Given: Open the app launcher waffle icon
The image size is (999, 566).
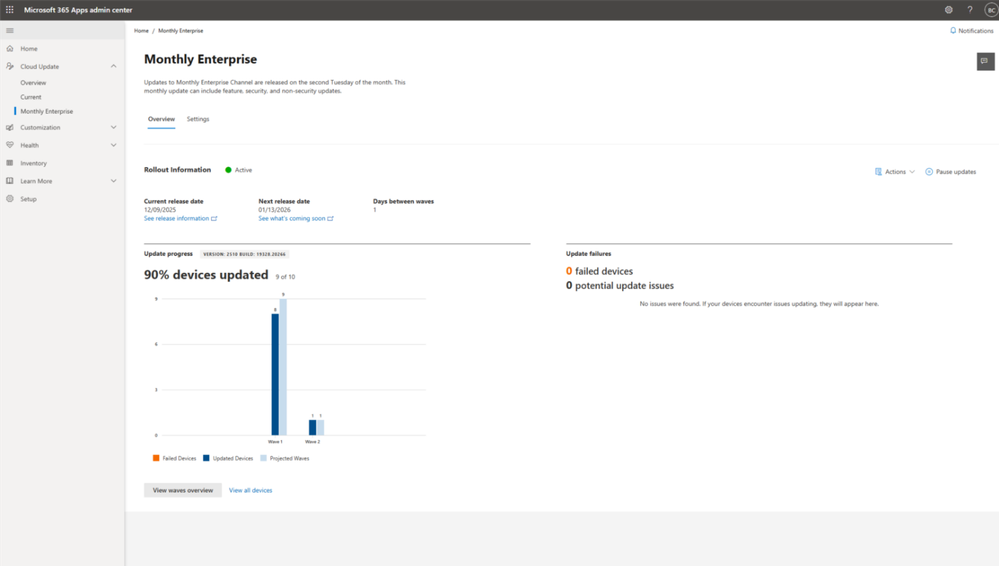Looking at the screenshot, I should pyautogui.click(x=10, y=10).
